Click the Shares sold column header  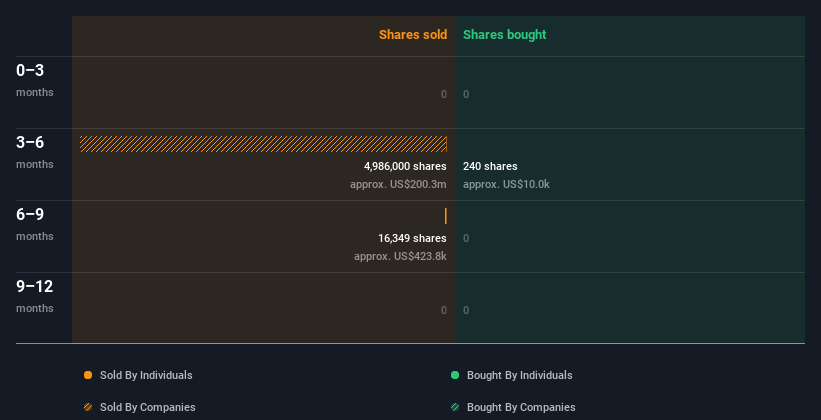tap(413, 35)
